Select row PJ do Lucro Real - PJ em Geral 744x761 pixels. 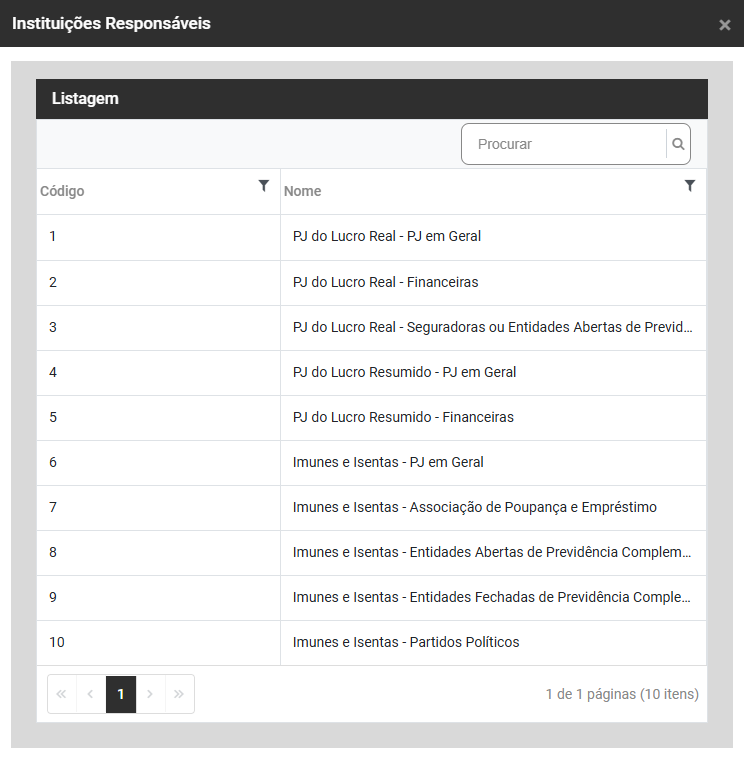tap(387, 237)
